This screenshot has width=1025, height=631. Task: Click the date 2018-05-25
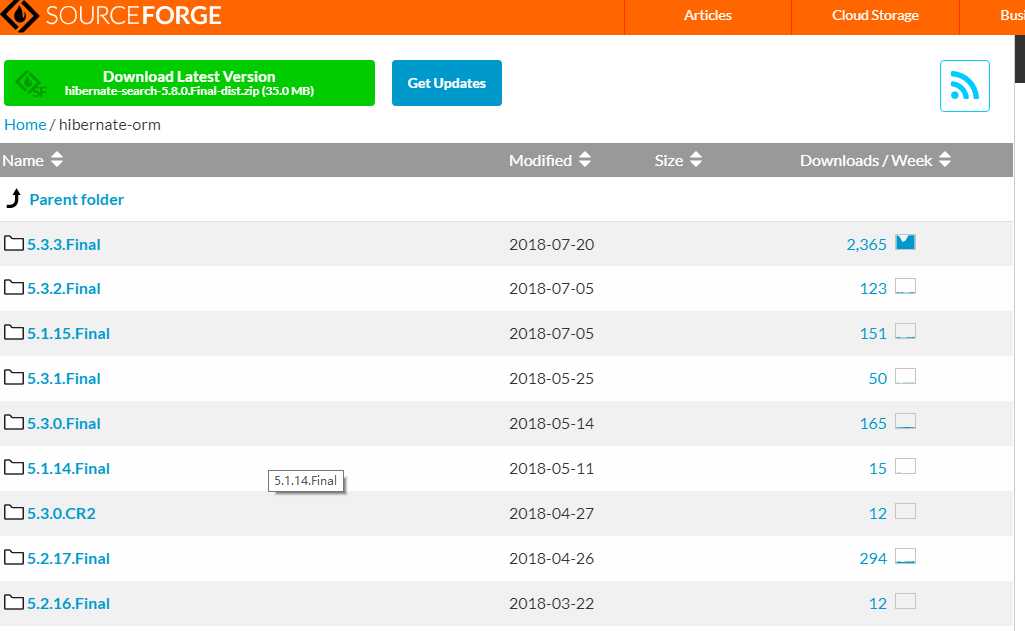[552, 379]
